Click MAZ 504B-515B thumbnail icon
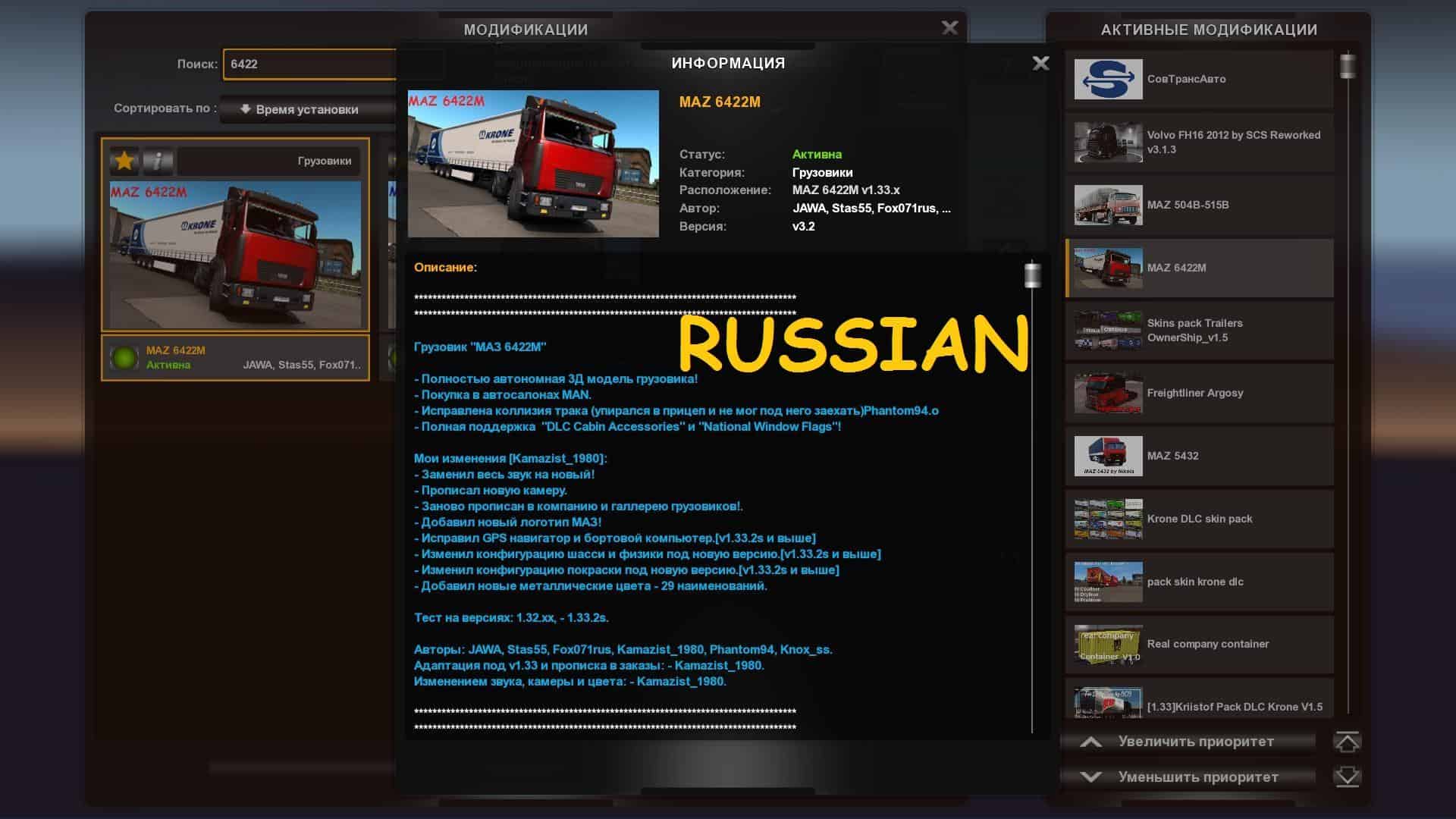Image resolution: width=1456 pixels, height=819 pixels. coord(1108,205)
